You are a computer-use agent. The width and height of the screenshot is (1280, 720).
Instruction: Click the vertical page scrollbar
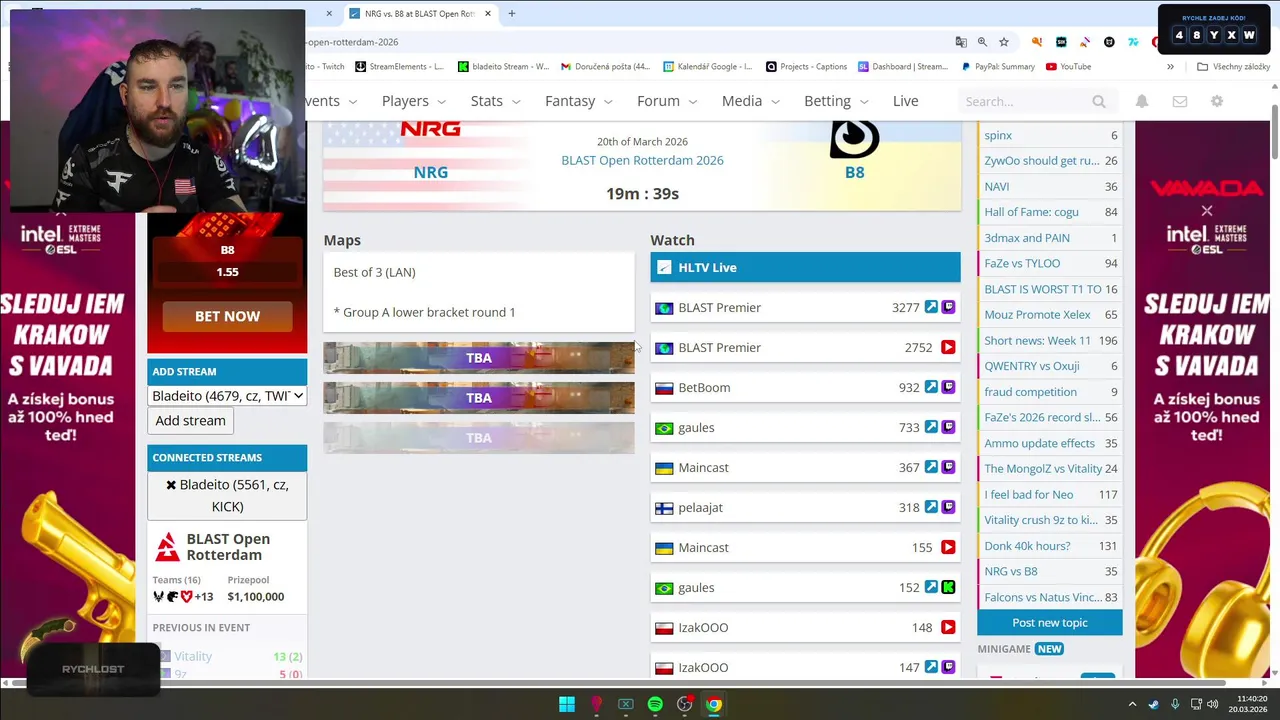[x=1274, y=130]
